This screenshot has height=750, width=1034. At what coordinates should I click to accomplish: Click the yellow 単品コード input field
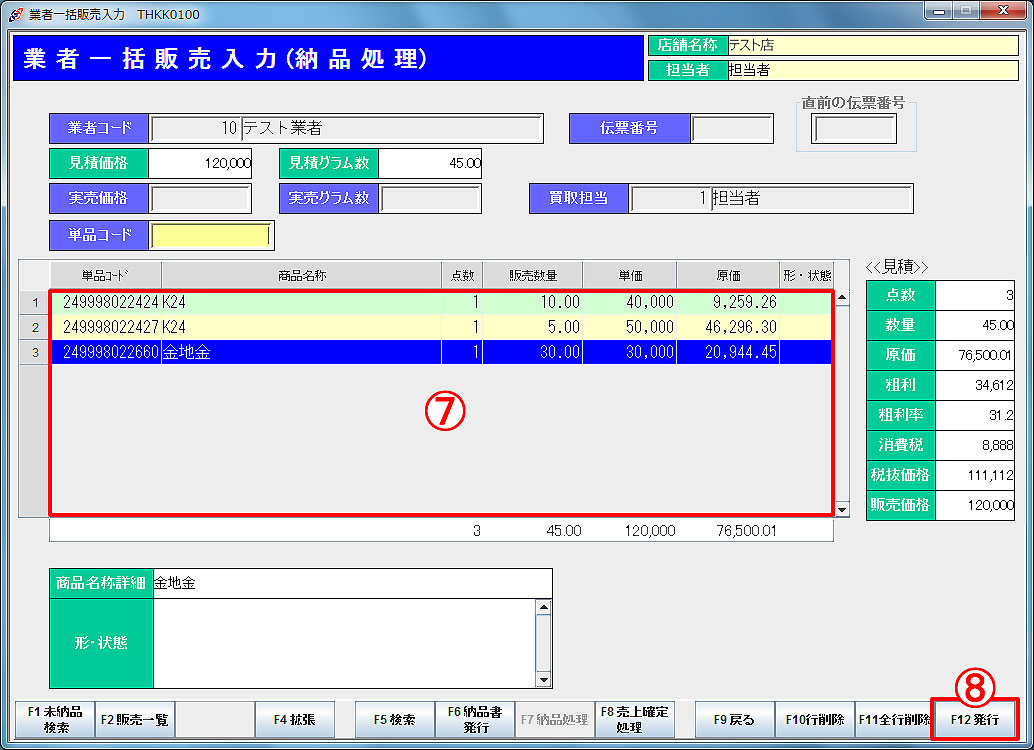tap(210, 235)
